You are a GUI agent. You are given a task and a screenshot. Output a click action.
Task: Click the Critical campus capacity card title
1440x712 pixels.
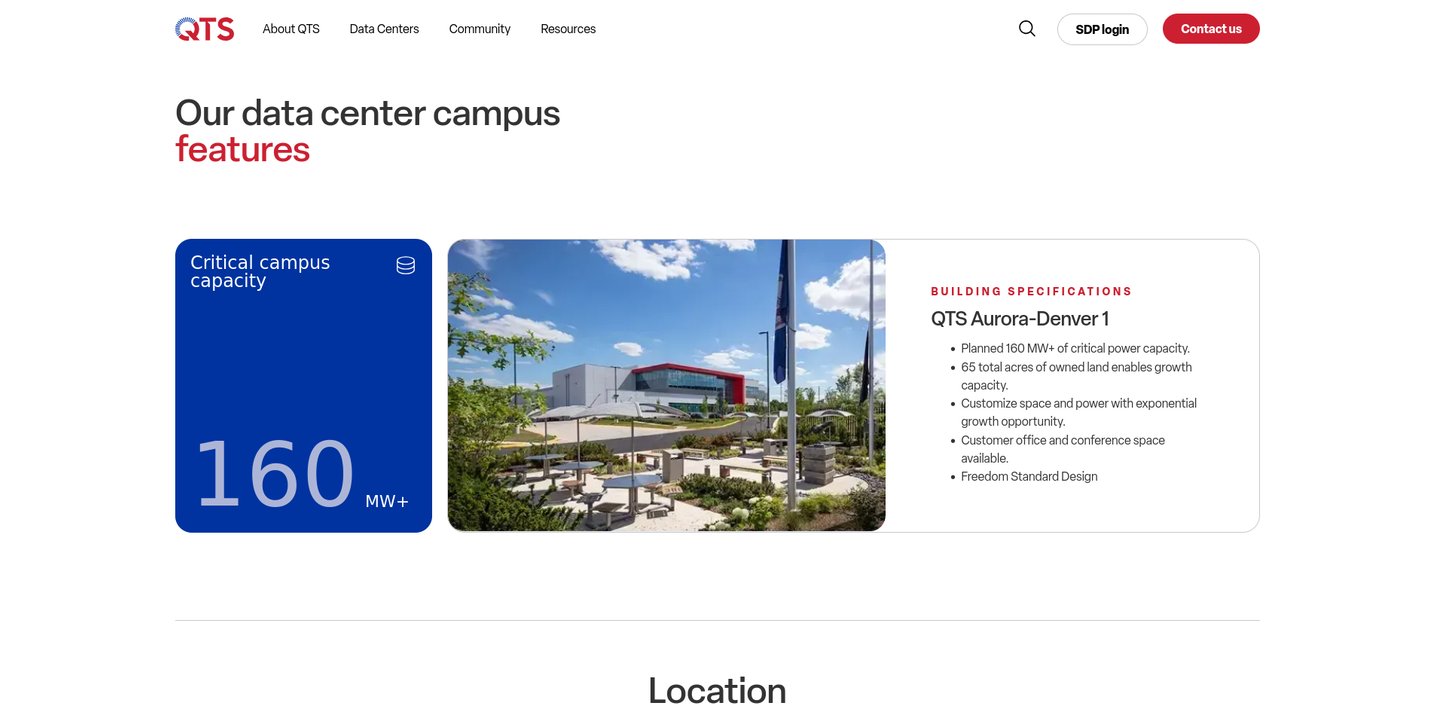click(x=260, y=272)
